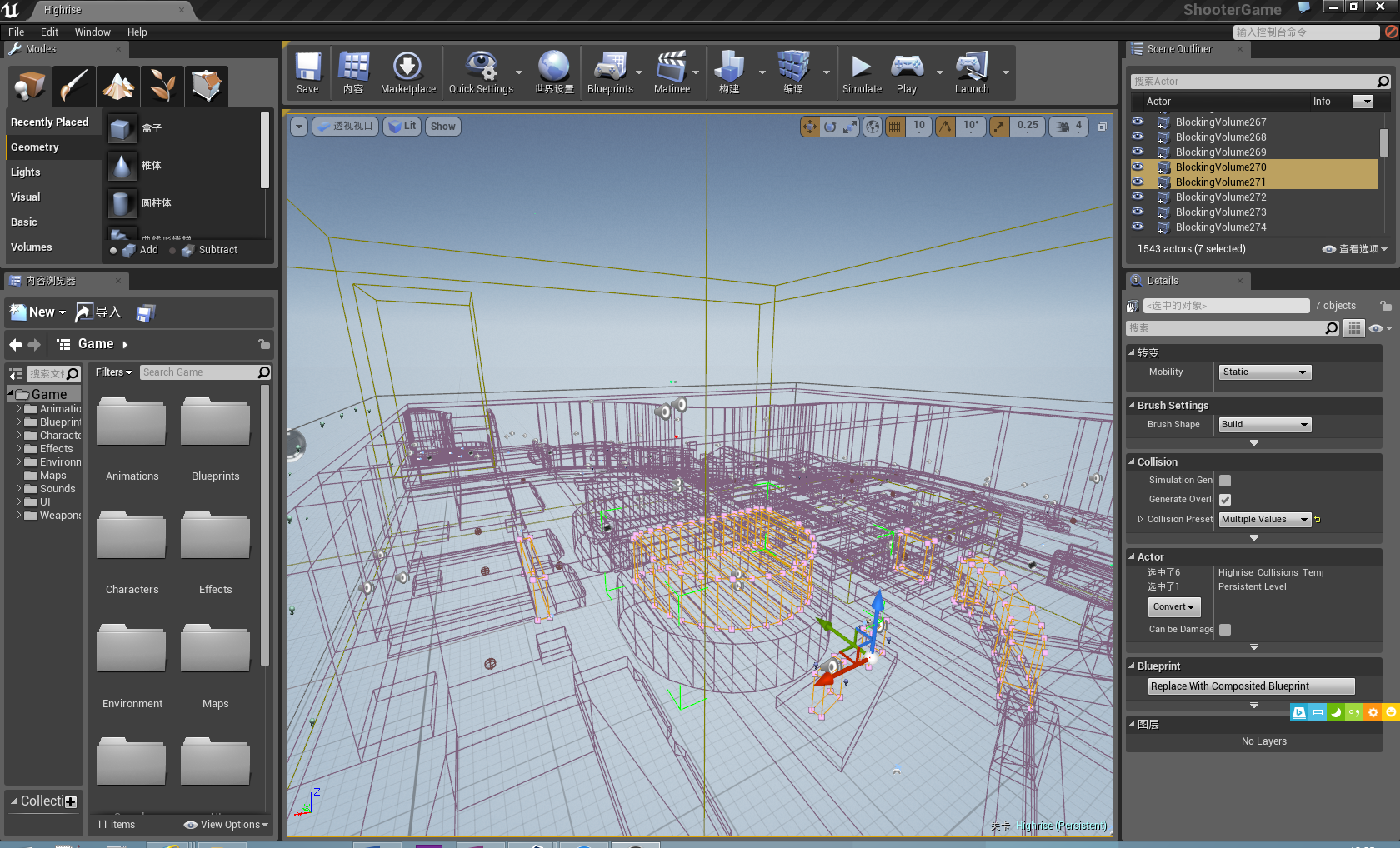Select the Paint mode brush icon

click(x=73, y=85)
